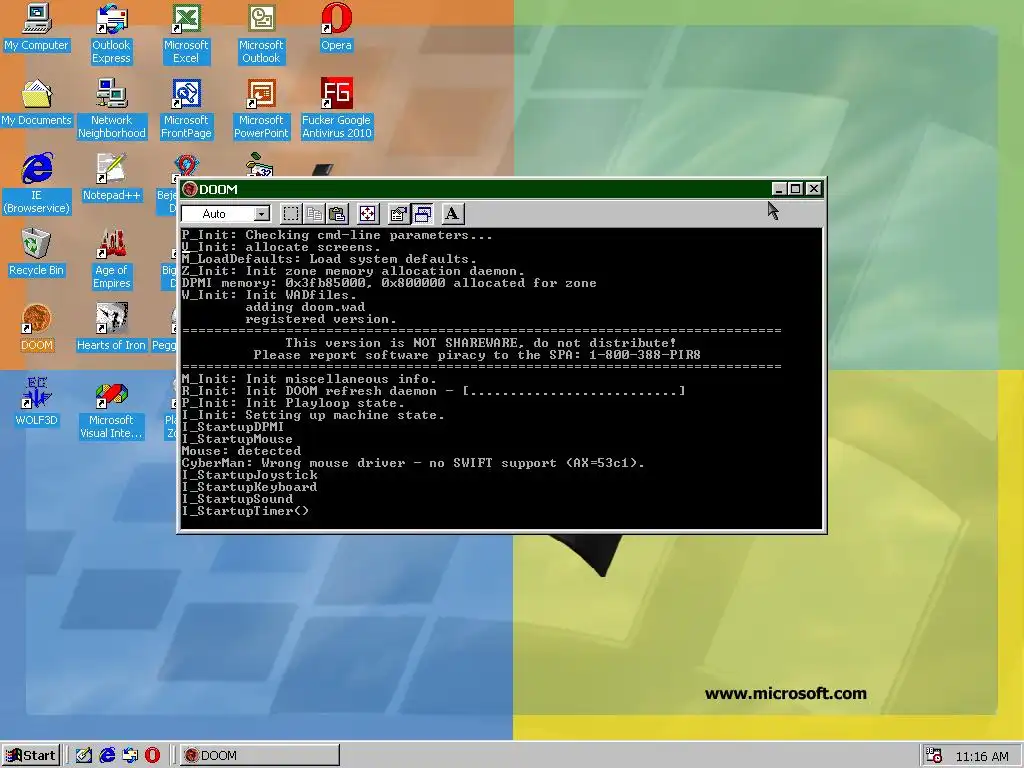Screen dimensions: 1024x768
Task: Launch Microsoft Outlook desktop shortcut
Action: point(261,34)
